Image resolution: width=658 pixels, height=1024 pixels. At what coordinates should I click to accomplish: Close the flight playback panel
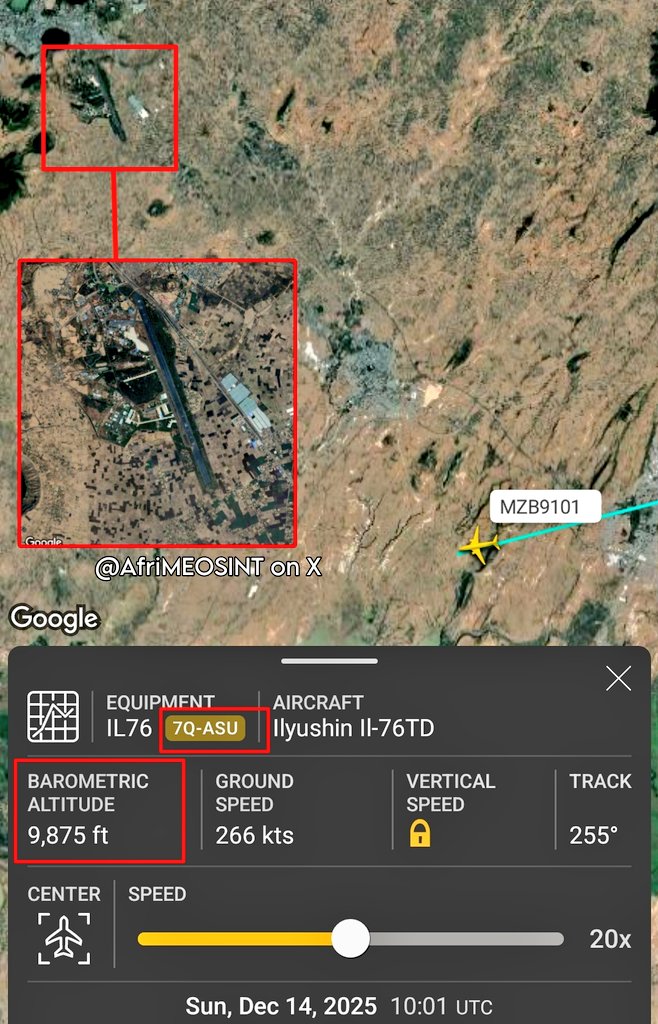click(618, 679)
